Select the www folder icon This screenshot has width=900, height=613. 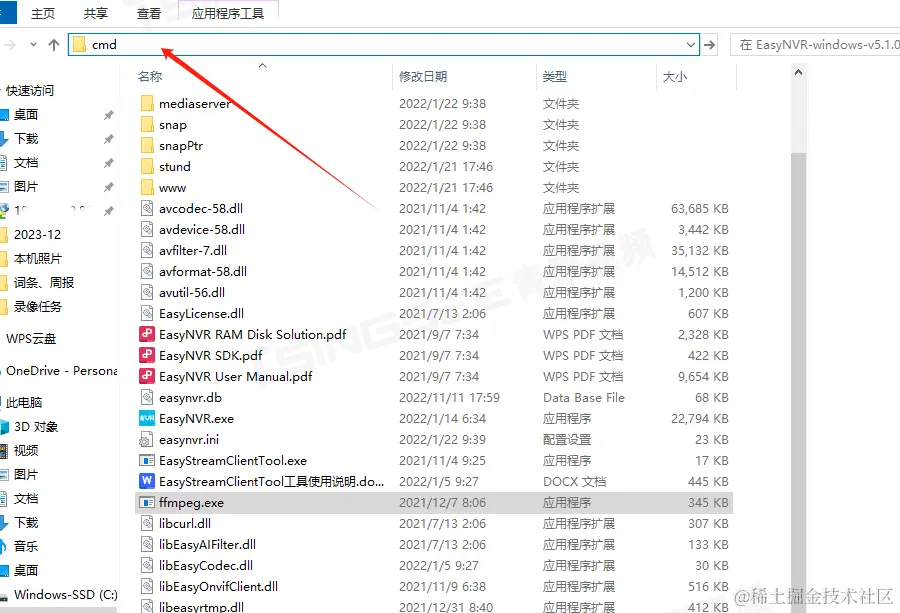click(147, 188)
